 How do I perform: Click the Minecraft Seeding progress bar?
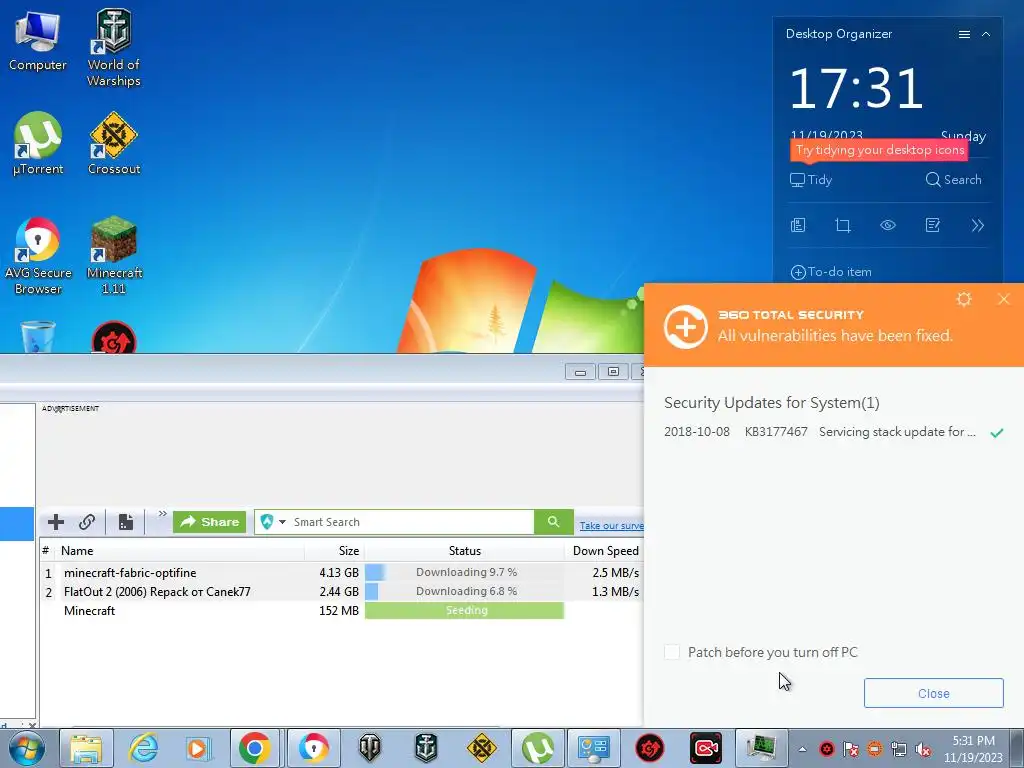click(464, 610)
